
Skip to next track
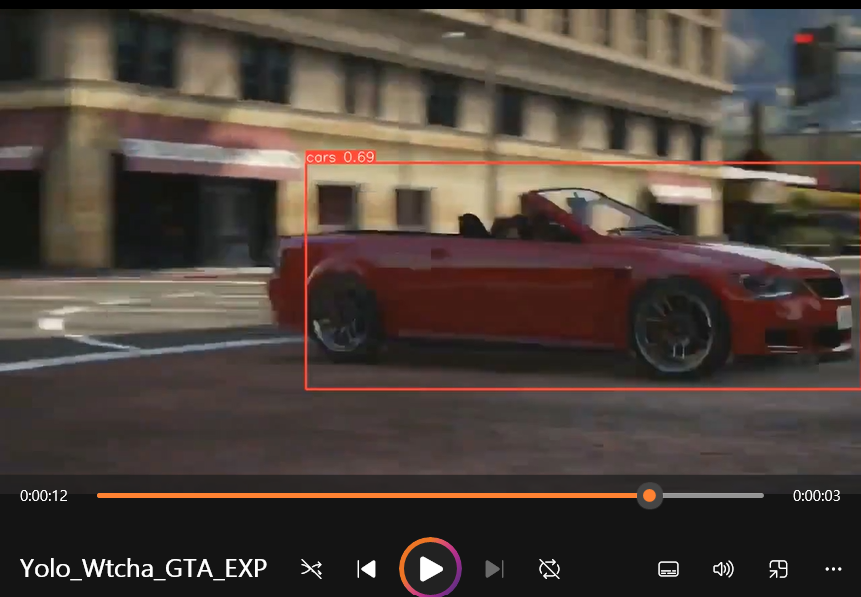click(494, 569)
